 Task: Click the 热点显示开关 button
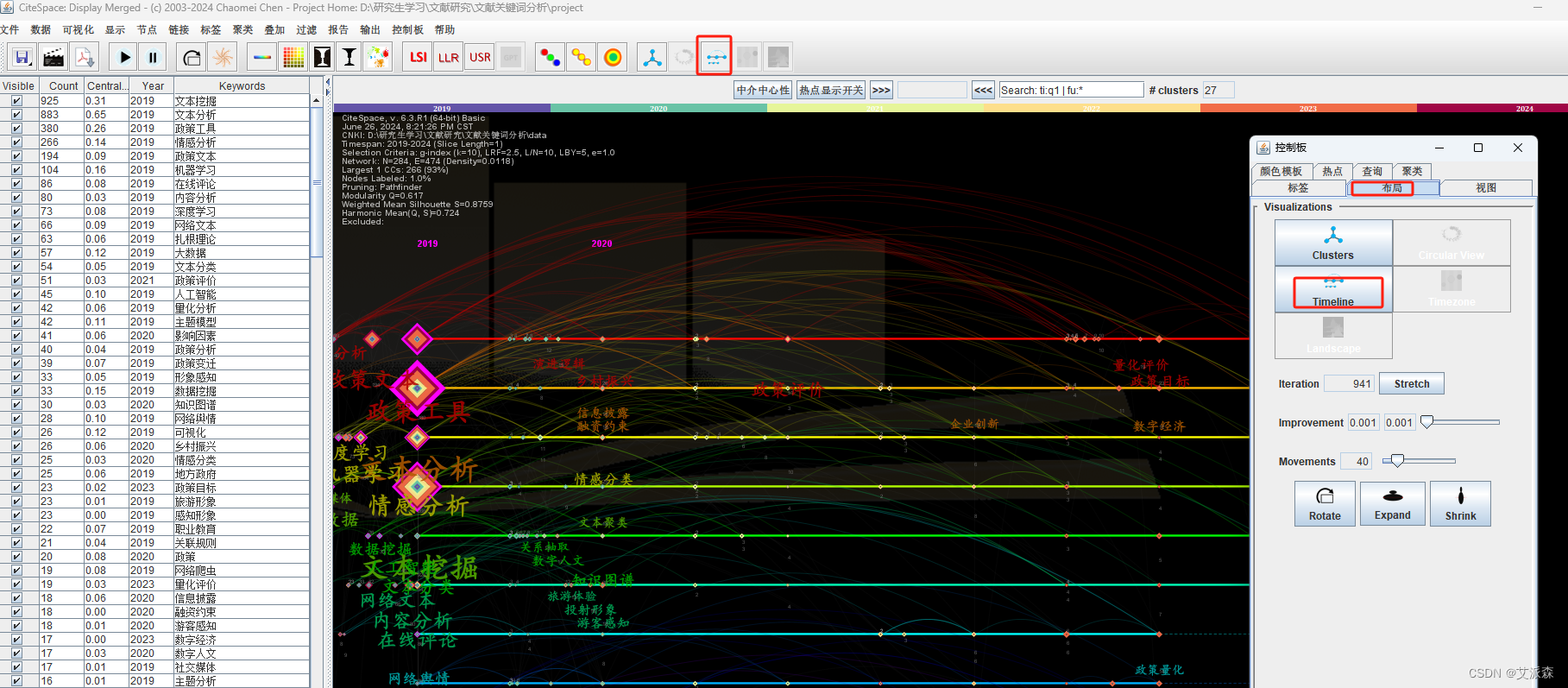[x=831, y=90]
